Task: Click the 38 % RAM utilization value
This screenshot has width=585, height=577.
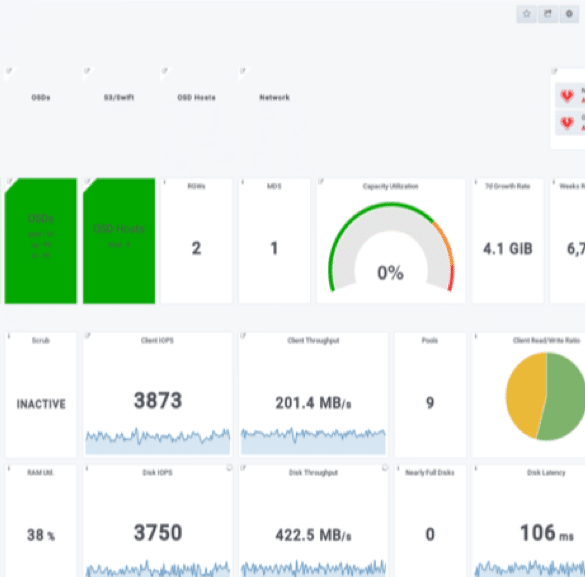Action: click(41, 535)
